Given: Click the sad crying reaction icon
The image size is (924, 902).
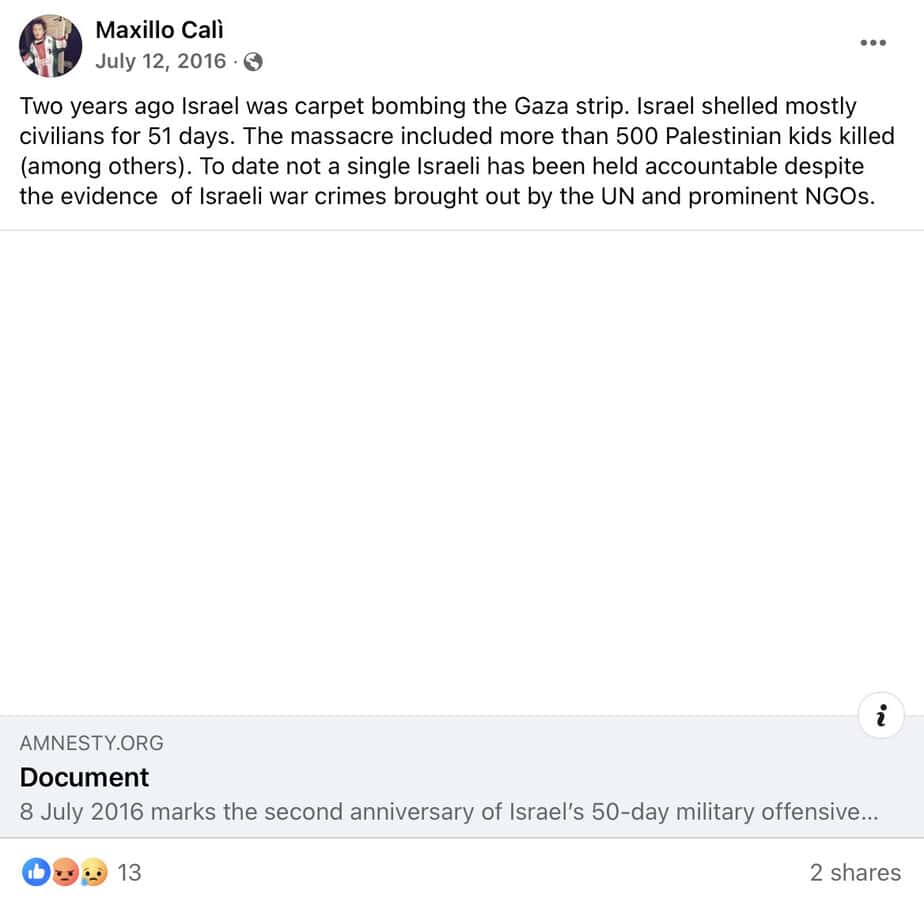Looking at the screenshot, I should coord(93,872).
